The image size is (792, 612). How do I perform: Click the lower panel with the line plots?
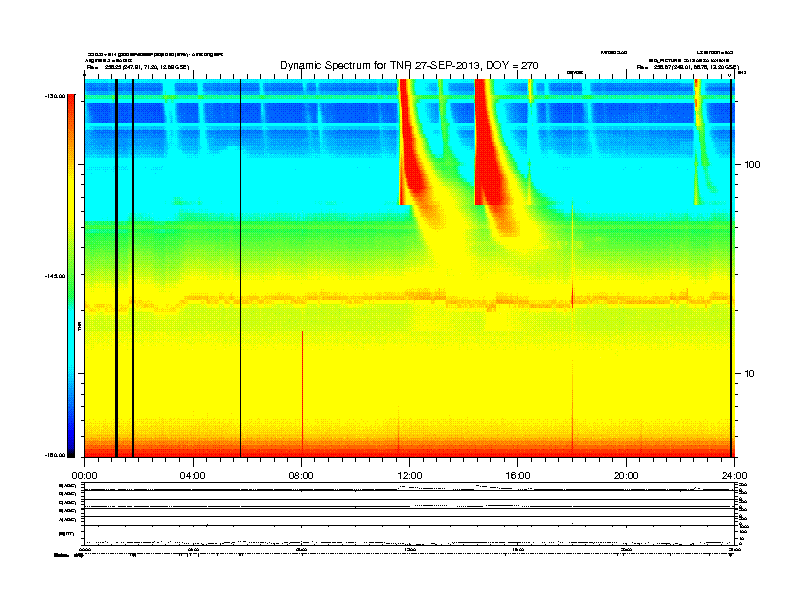409,515
